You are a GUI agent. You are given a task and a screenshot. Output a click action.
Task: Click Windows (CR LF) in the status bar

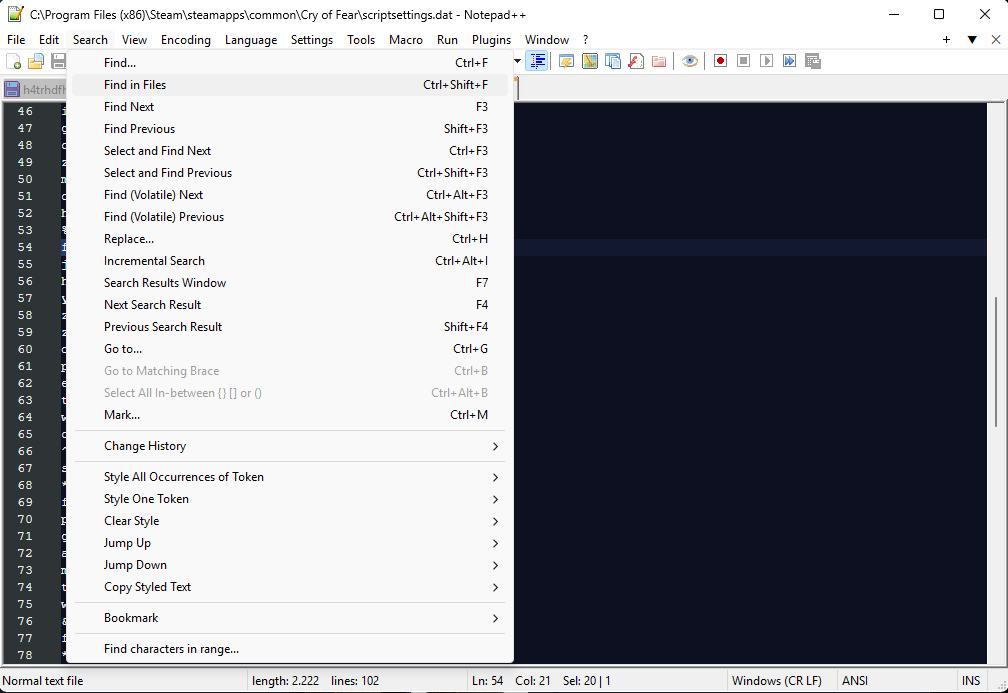point(777,681)
